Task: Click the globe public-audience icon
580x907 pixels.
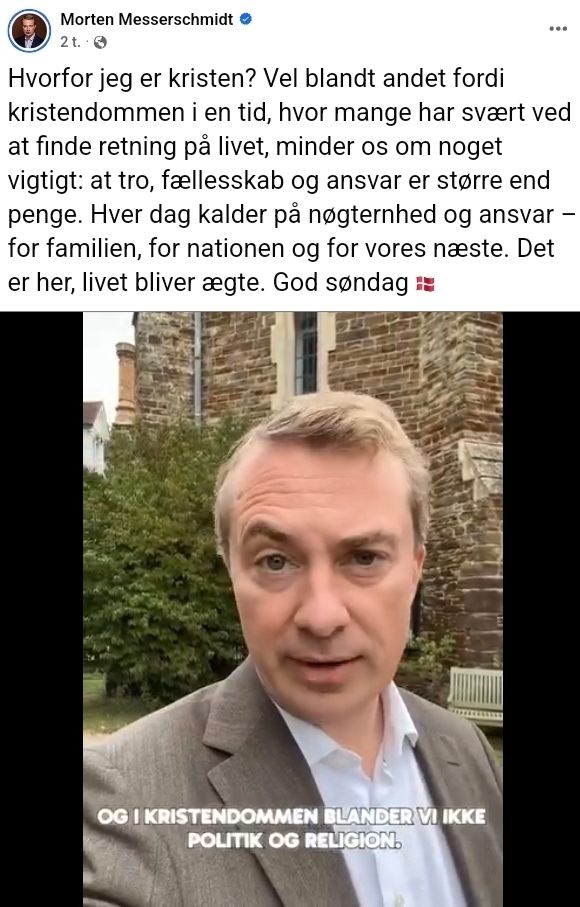Action: pos(100,42)
